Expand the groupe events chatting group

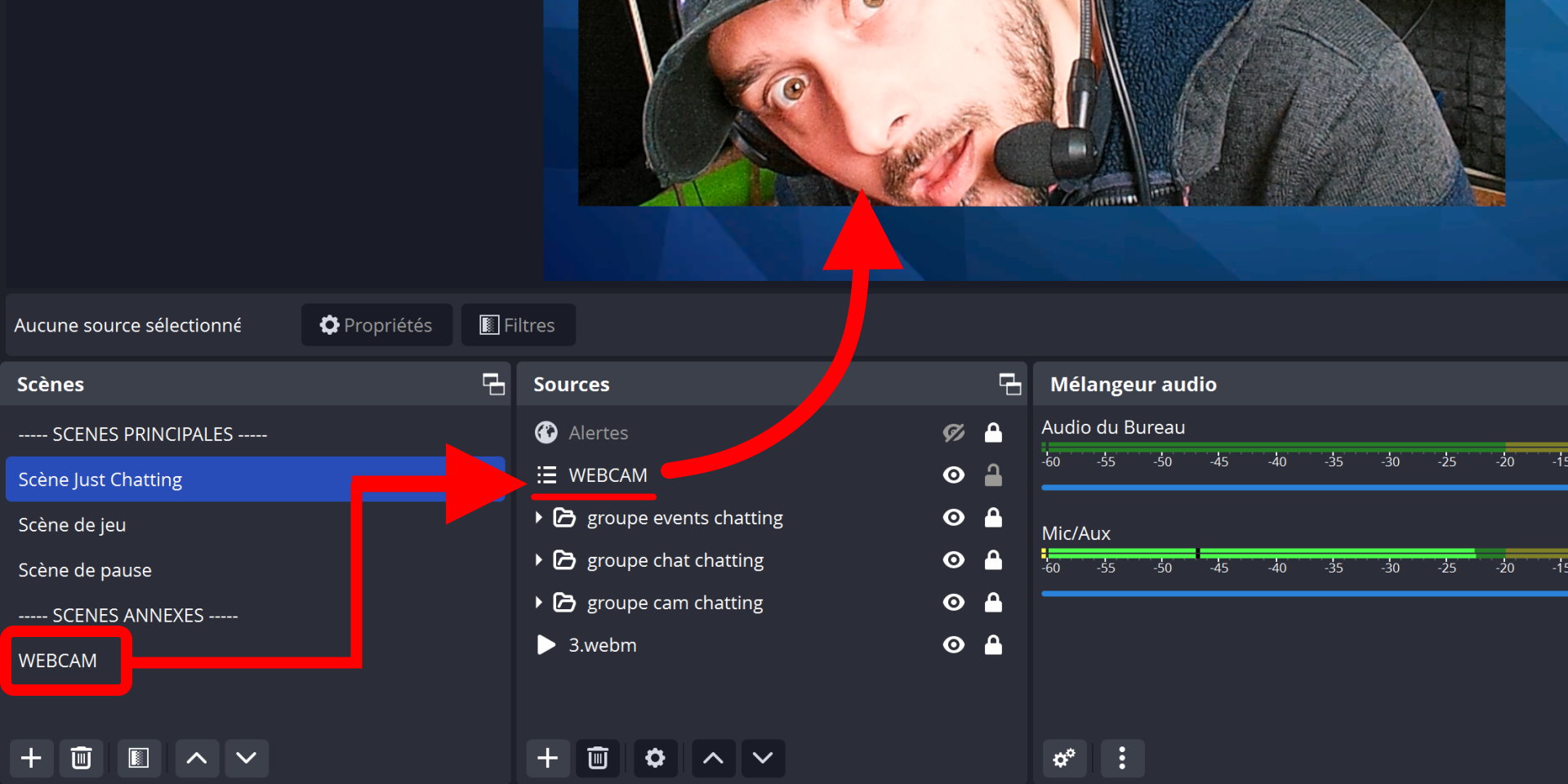point(539,517)
